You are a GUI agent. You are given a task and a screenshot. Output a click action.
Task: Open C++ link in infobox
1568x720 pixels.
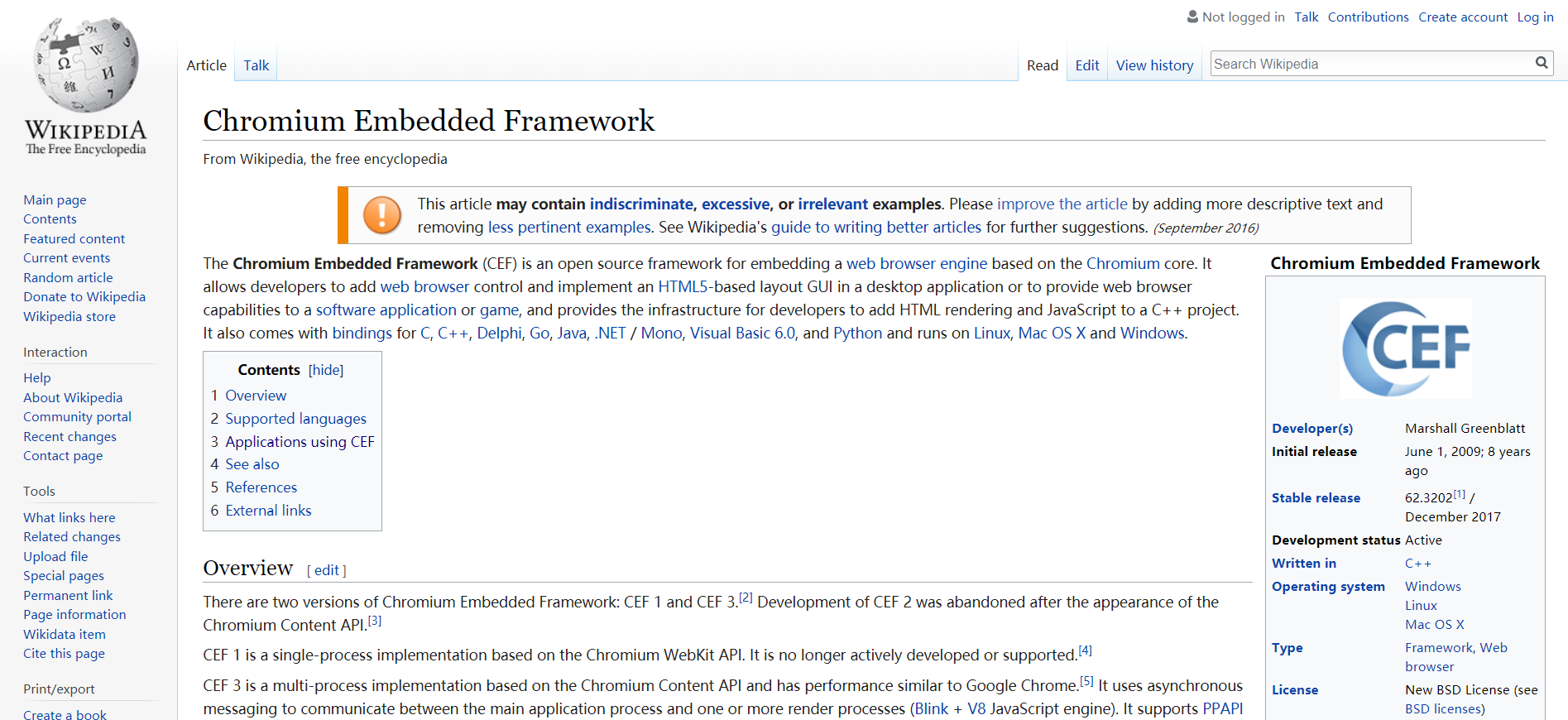tap(1417, 563)
